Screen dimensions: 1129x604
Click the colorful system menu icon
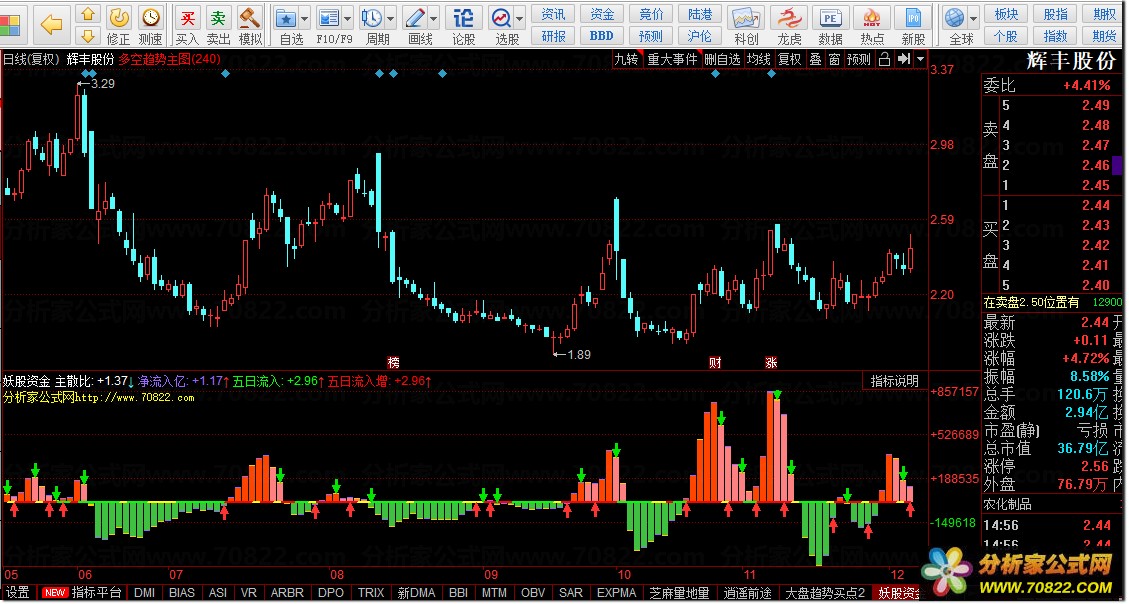click(10, 27)
